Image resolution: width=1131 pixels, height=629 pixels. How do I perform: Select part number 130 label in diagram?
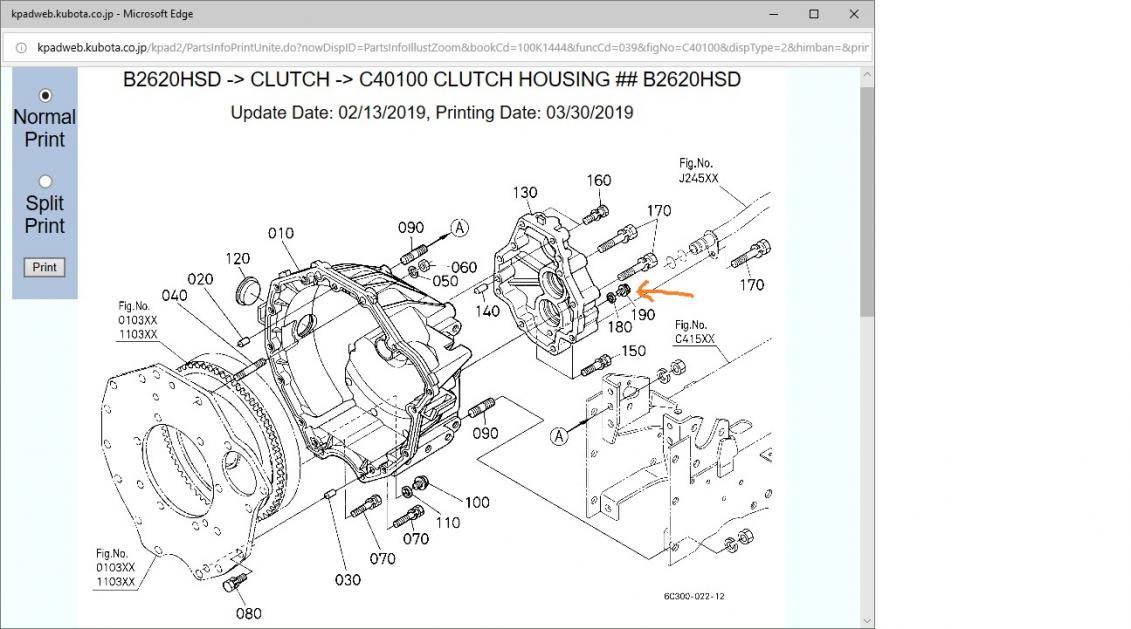pyautogui.click(x=524, y=192)
